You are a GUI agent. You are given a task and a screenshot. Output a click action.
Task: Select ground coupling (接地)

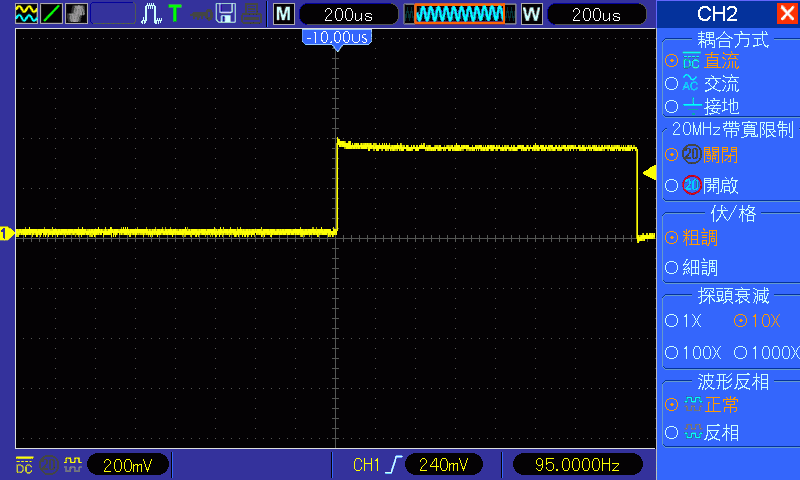(703, 106)
